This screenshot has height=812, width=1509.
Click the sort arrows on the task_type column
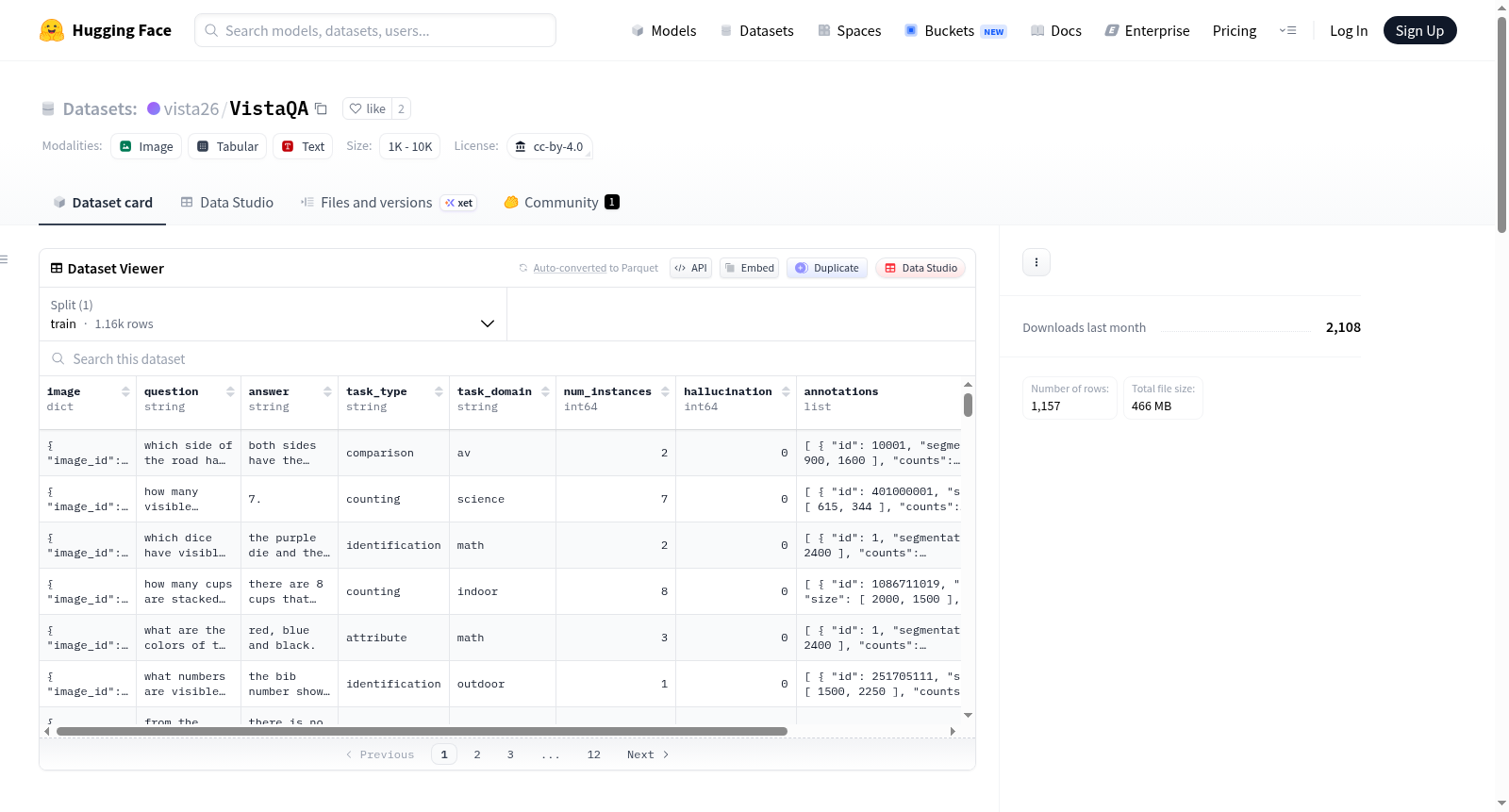(x=439, y=391)
